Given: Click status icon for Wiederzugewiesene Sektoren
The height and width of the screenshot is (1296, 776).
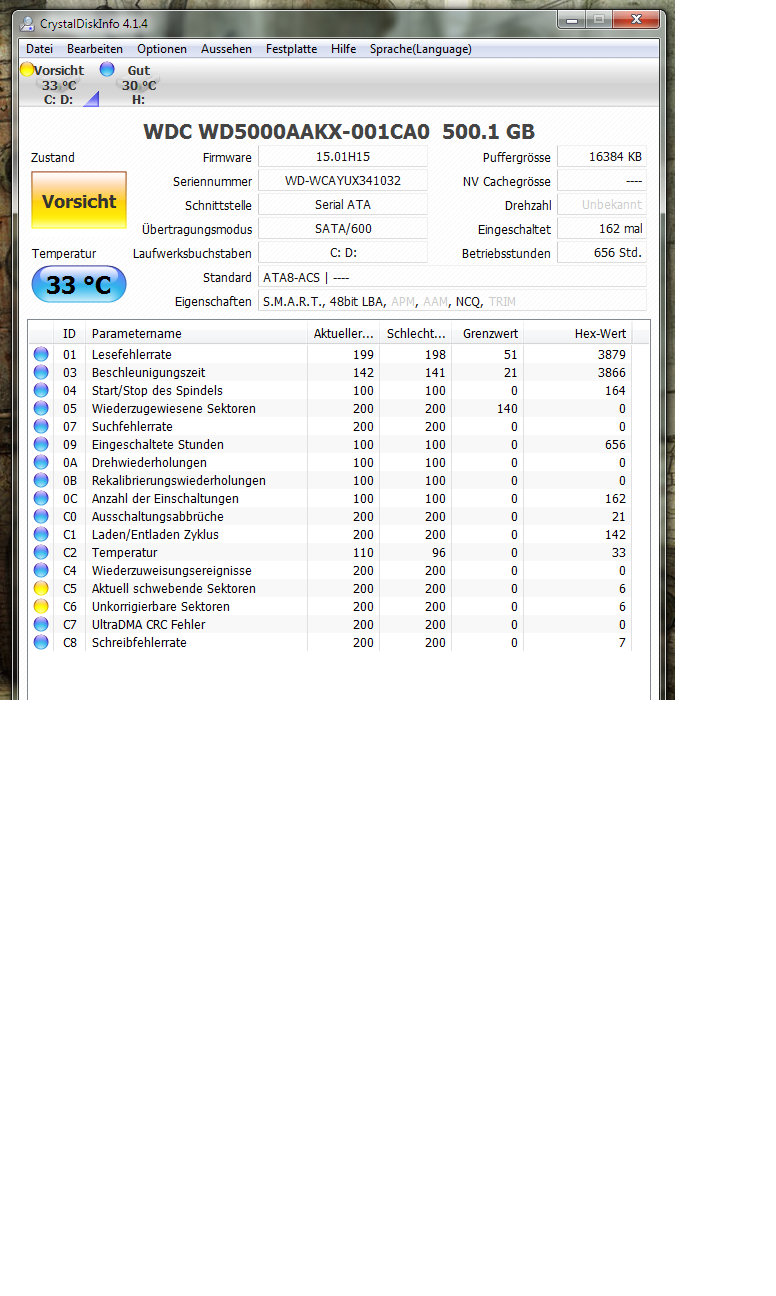Looking at the screenshot, I should click(x=41, y=408).
